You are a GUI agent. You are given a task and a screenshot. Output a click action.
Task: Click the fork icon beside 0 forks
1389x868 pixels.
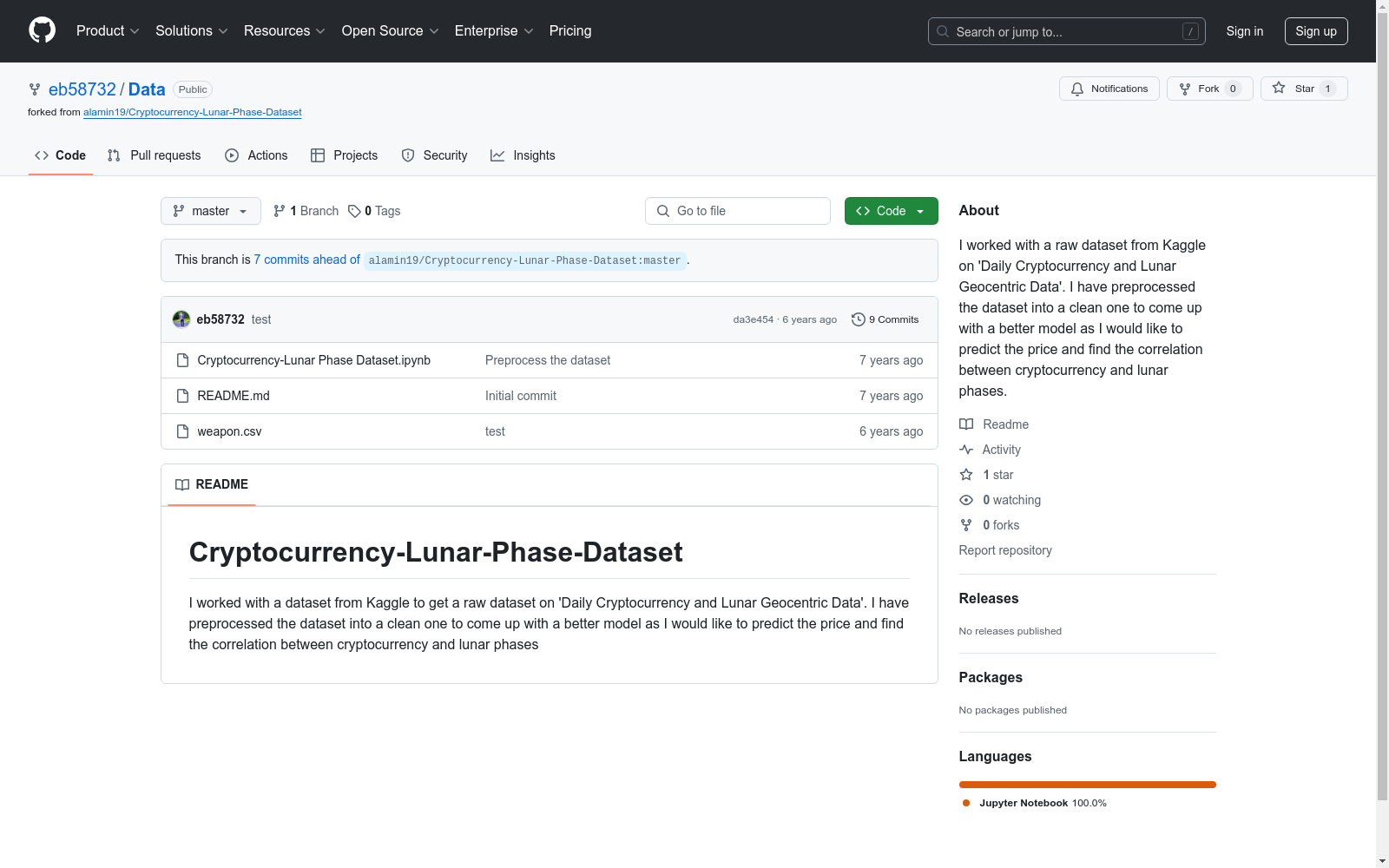click(x=966, y=525)
